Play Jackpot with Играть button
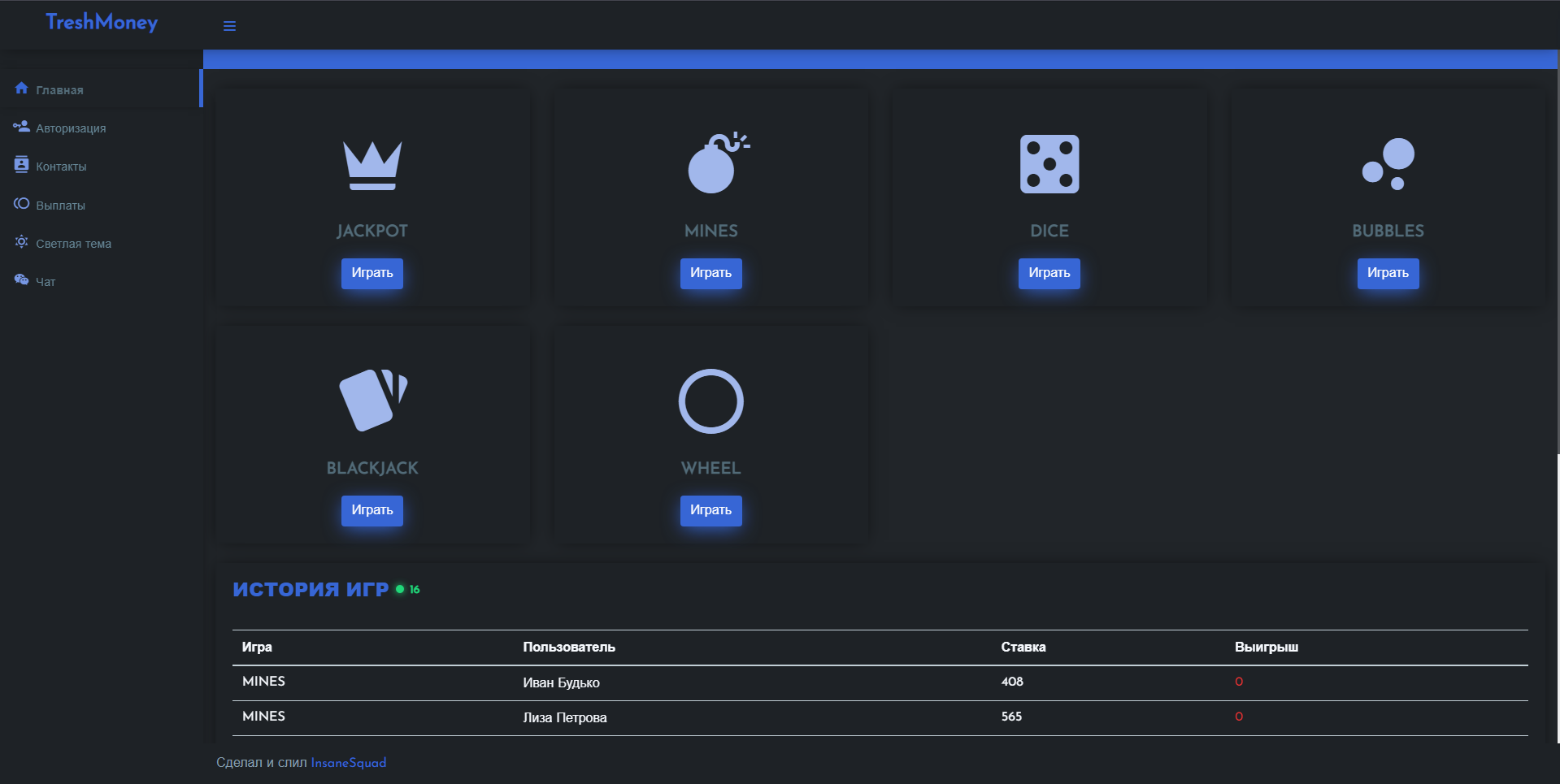This screenshot has width=1560, height=784. click(x=372, y=273)
